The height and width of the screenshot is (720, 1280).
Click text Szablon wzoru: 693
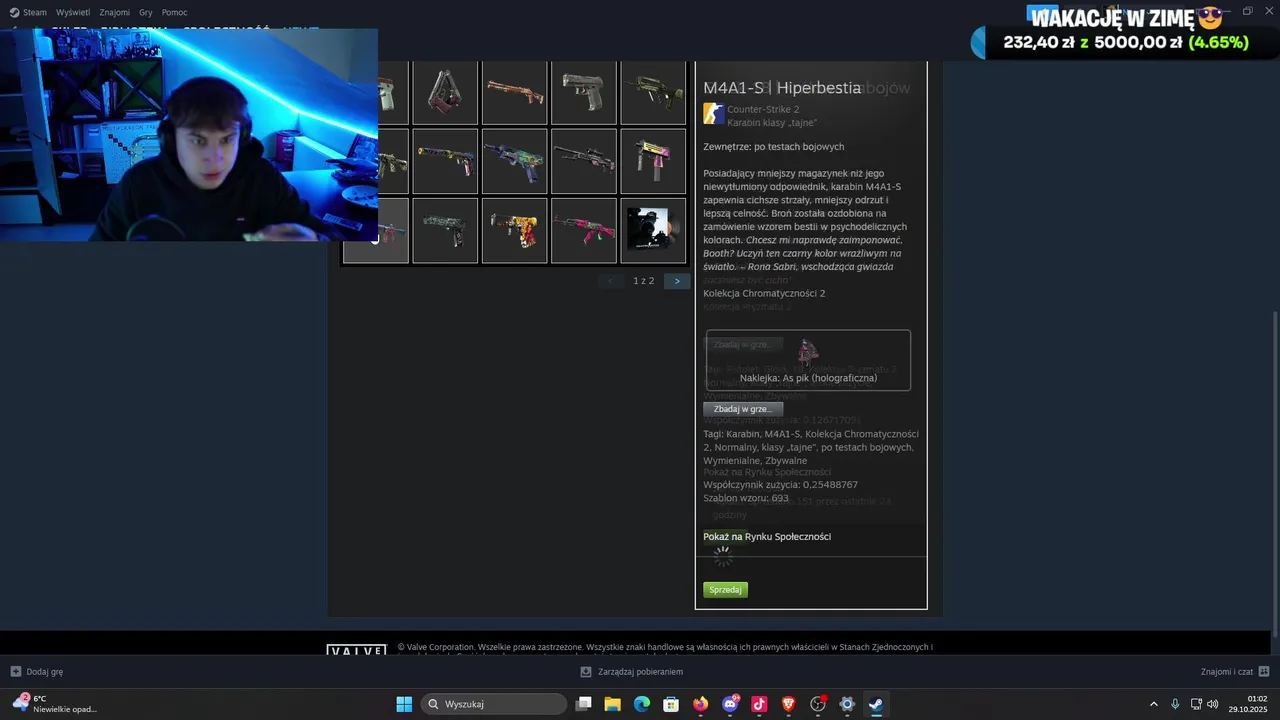(746, 498)
